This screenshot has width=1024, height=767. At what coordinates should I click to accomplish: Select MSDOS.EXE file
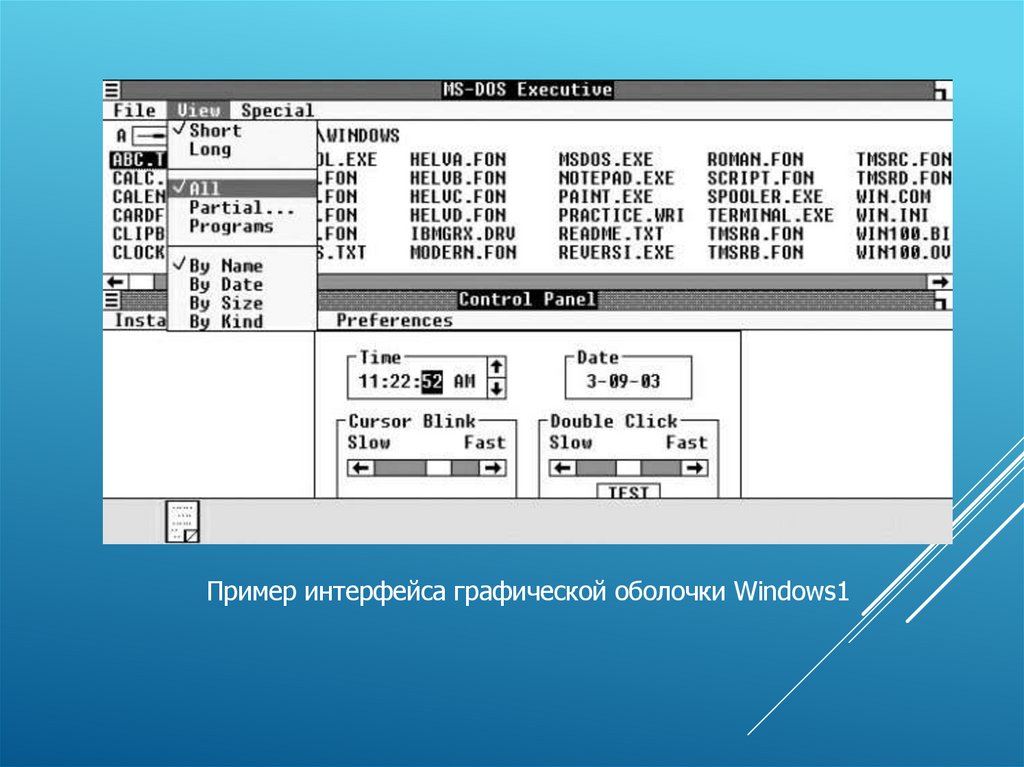point(605,159)
